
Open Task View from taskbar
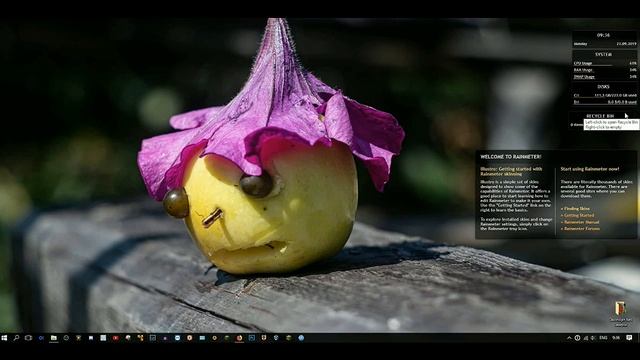(28, 338)
